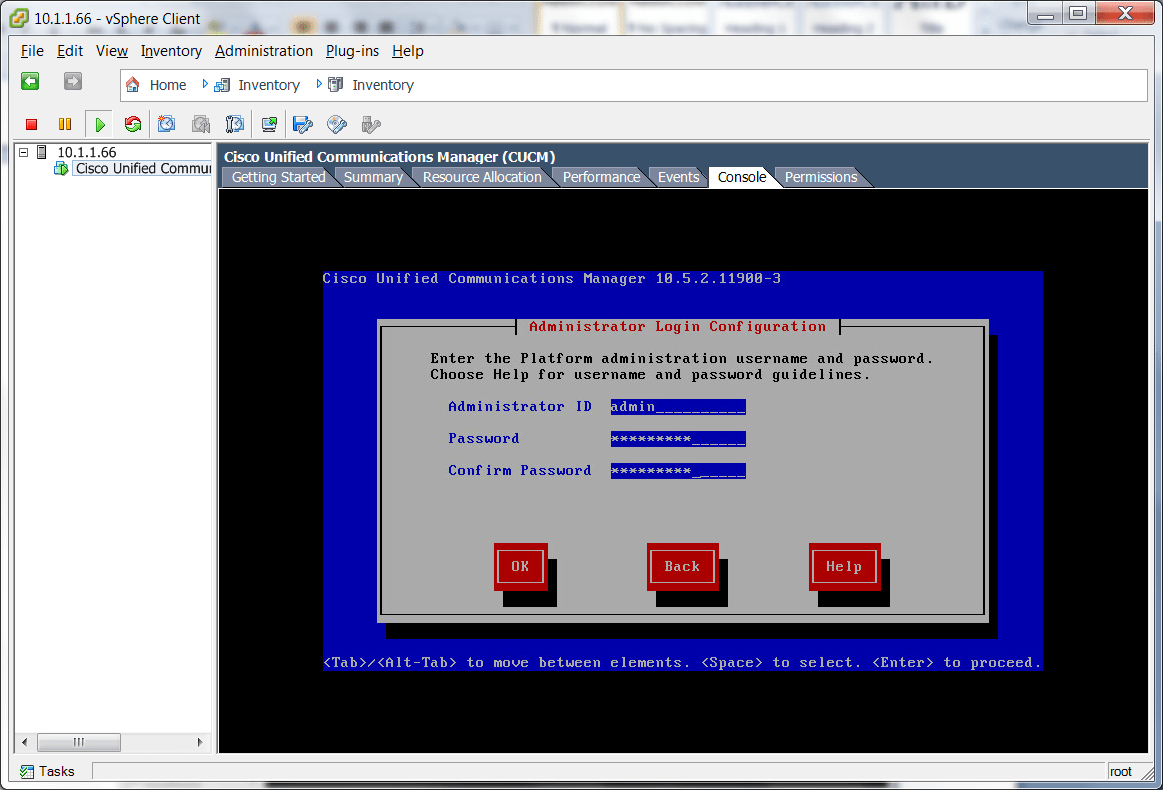1163x790 pixels.
Task: Click the vSphere Client title bar logo
Action: point(19,18)
